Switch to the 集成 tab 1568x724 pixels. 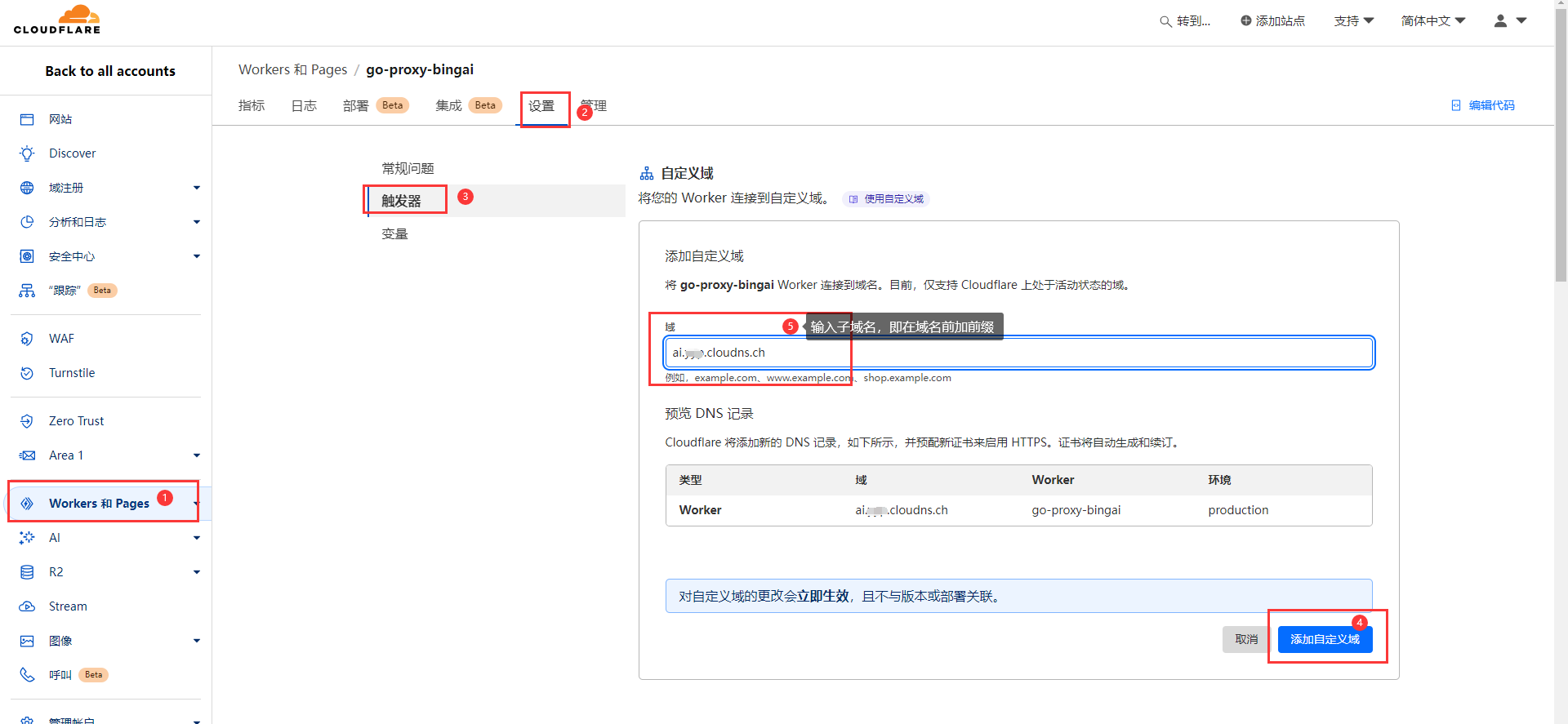click(x=448, y=105)
